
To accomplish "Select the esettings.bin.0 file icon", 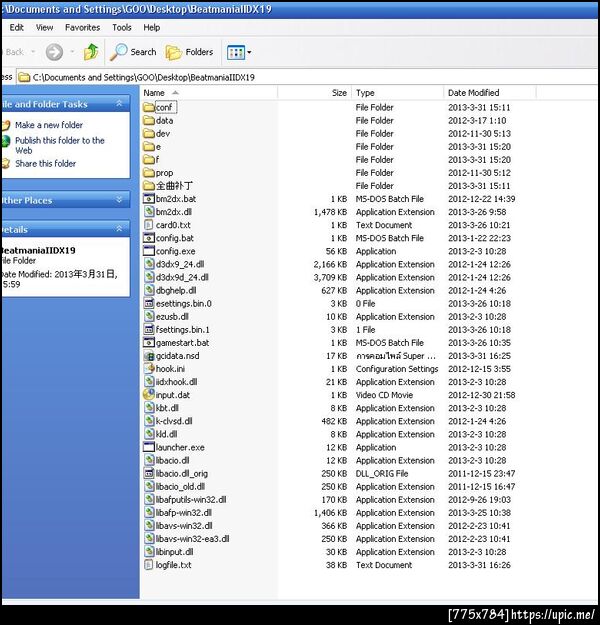I will point(149,303).
